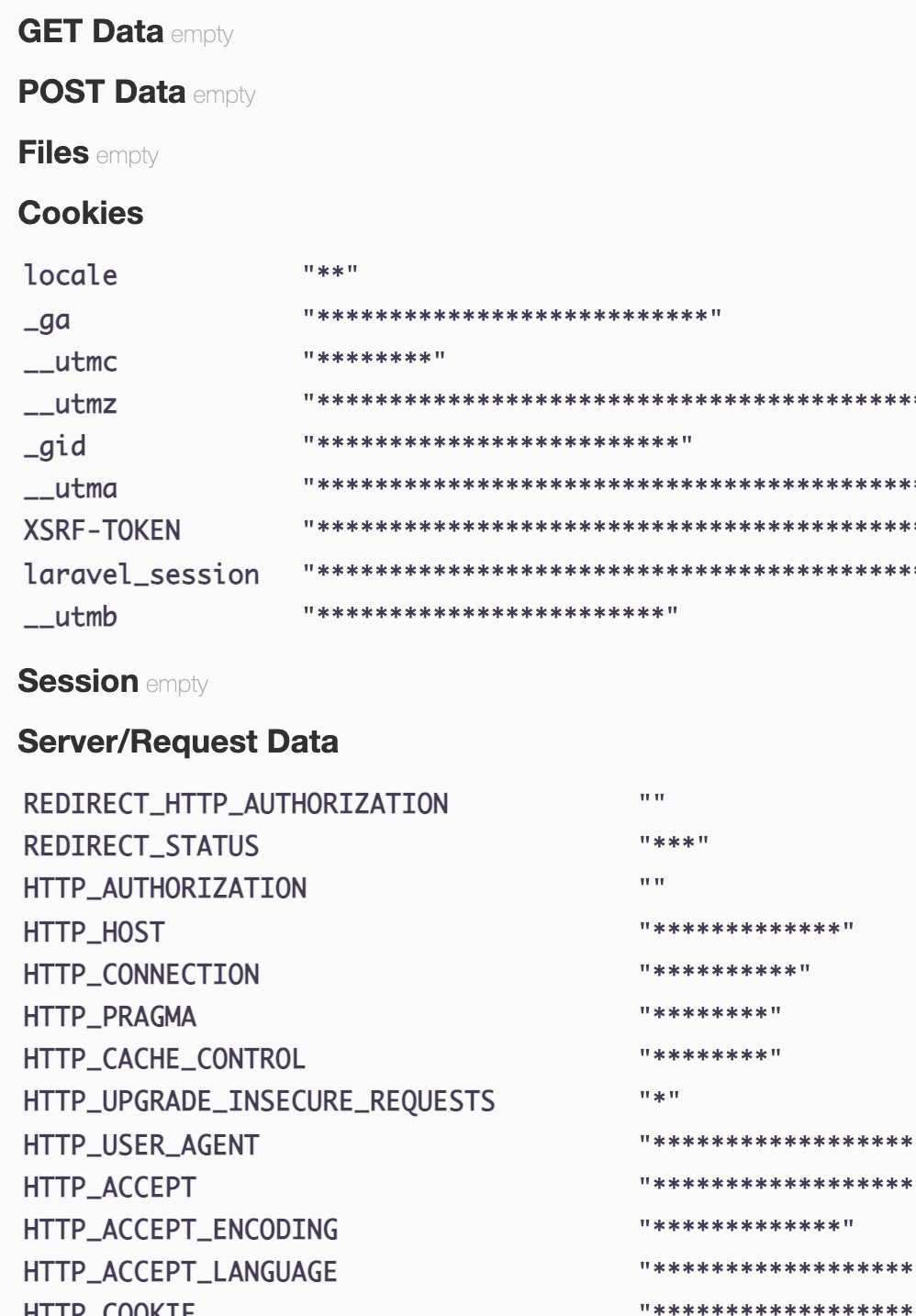Viewport: 916px width, 1316px height.
Task: Select the HTTP_UPGRADE_INSECURE_REQUESTS key
Action: pyautogui.click(x=260, y=1101)
